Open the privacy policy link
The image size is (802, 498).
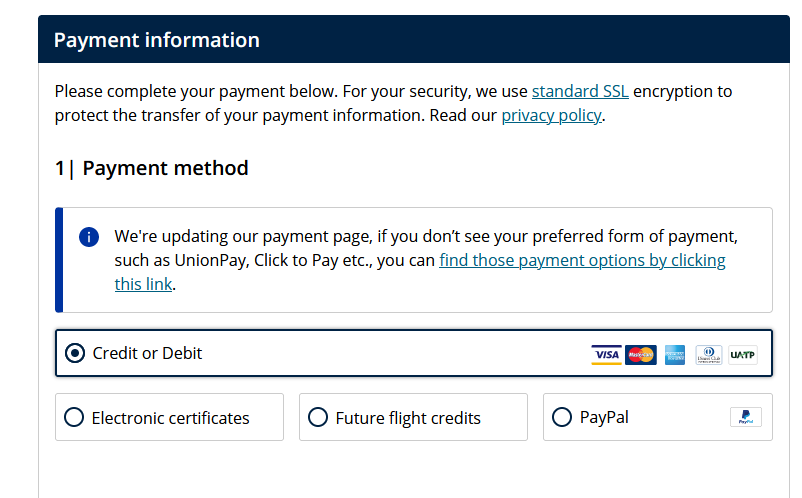(551, 115)
